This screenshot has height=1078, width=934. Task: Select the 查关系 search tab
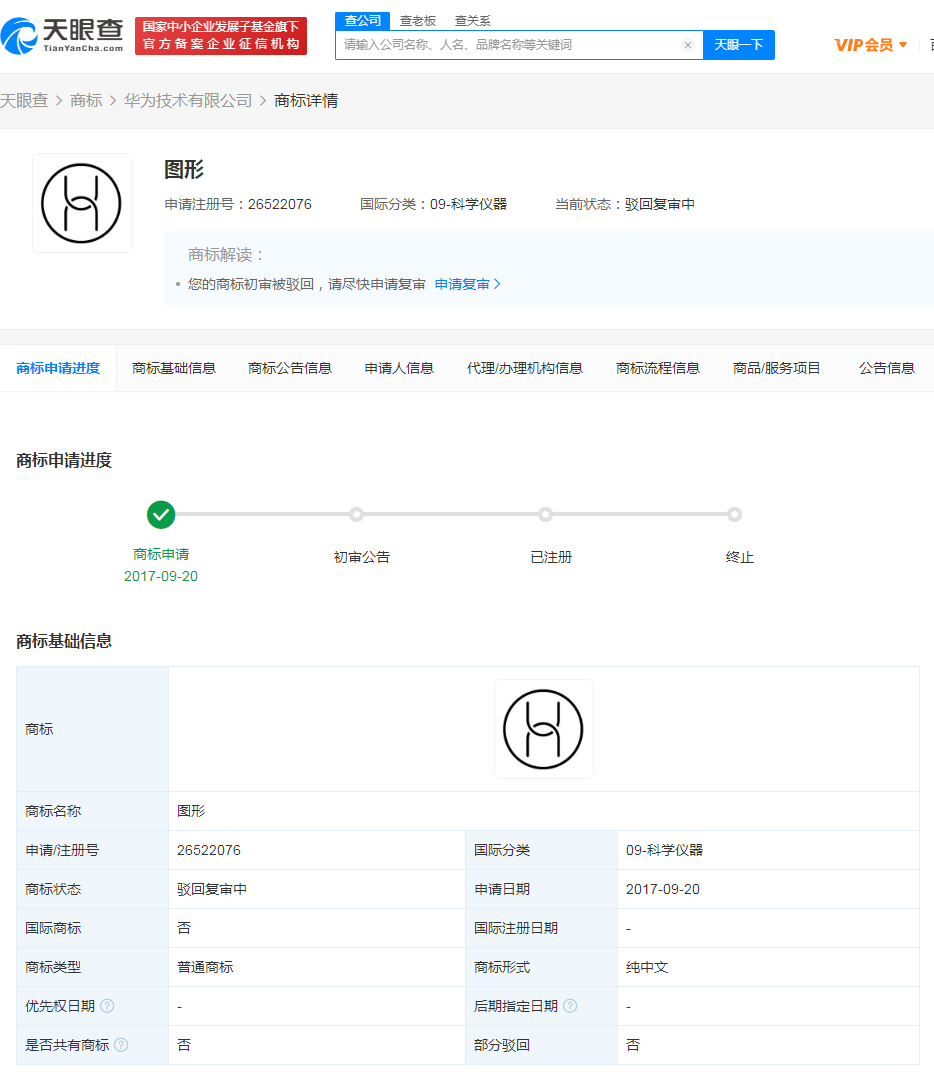(473, 21)
